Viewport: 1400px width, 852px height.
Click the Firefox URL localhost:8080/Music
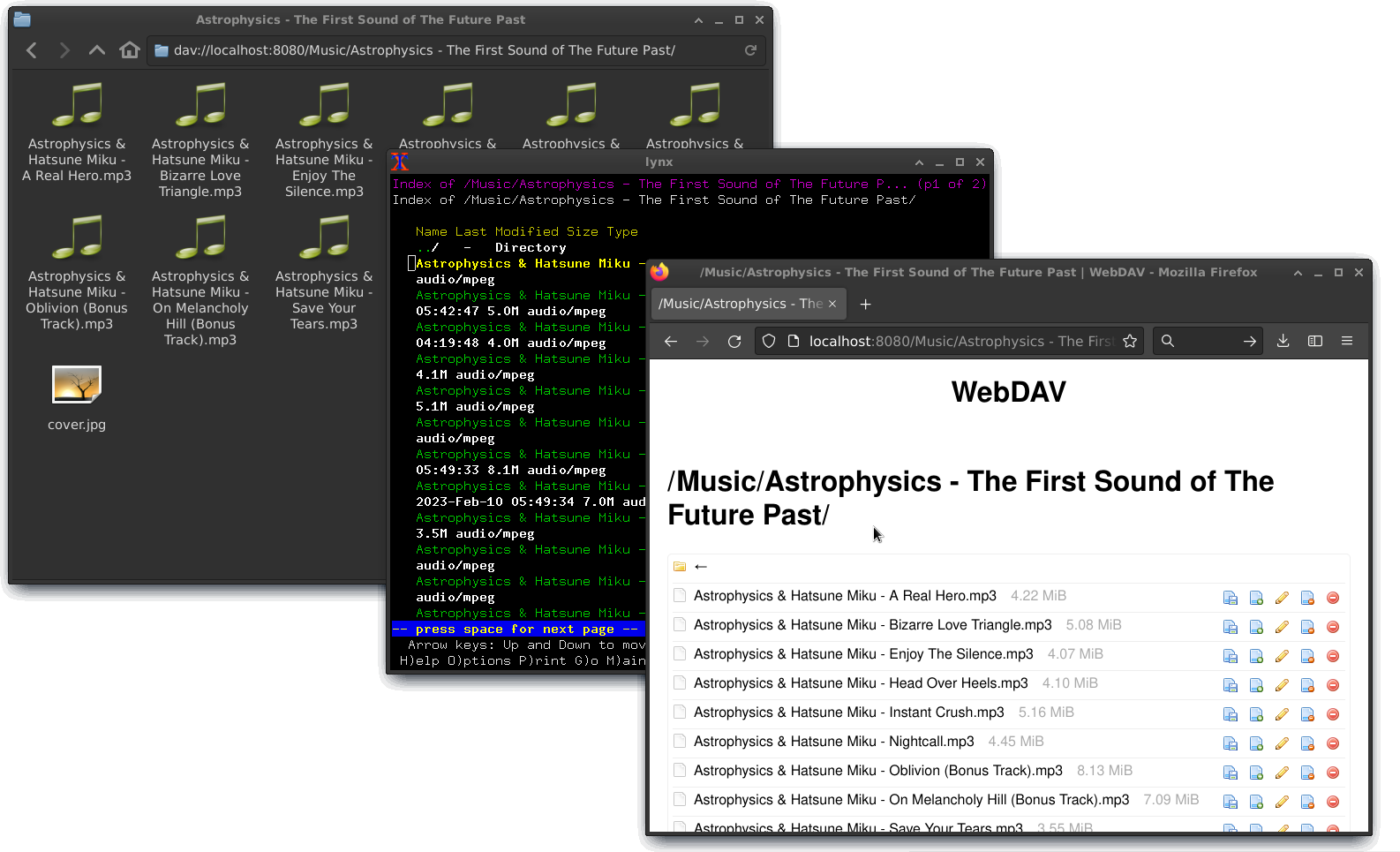click(x=960, y=342)
